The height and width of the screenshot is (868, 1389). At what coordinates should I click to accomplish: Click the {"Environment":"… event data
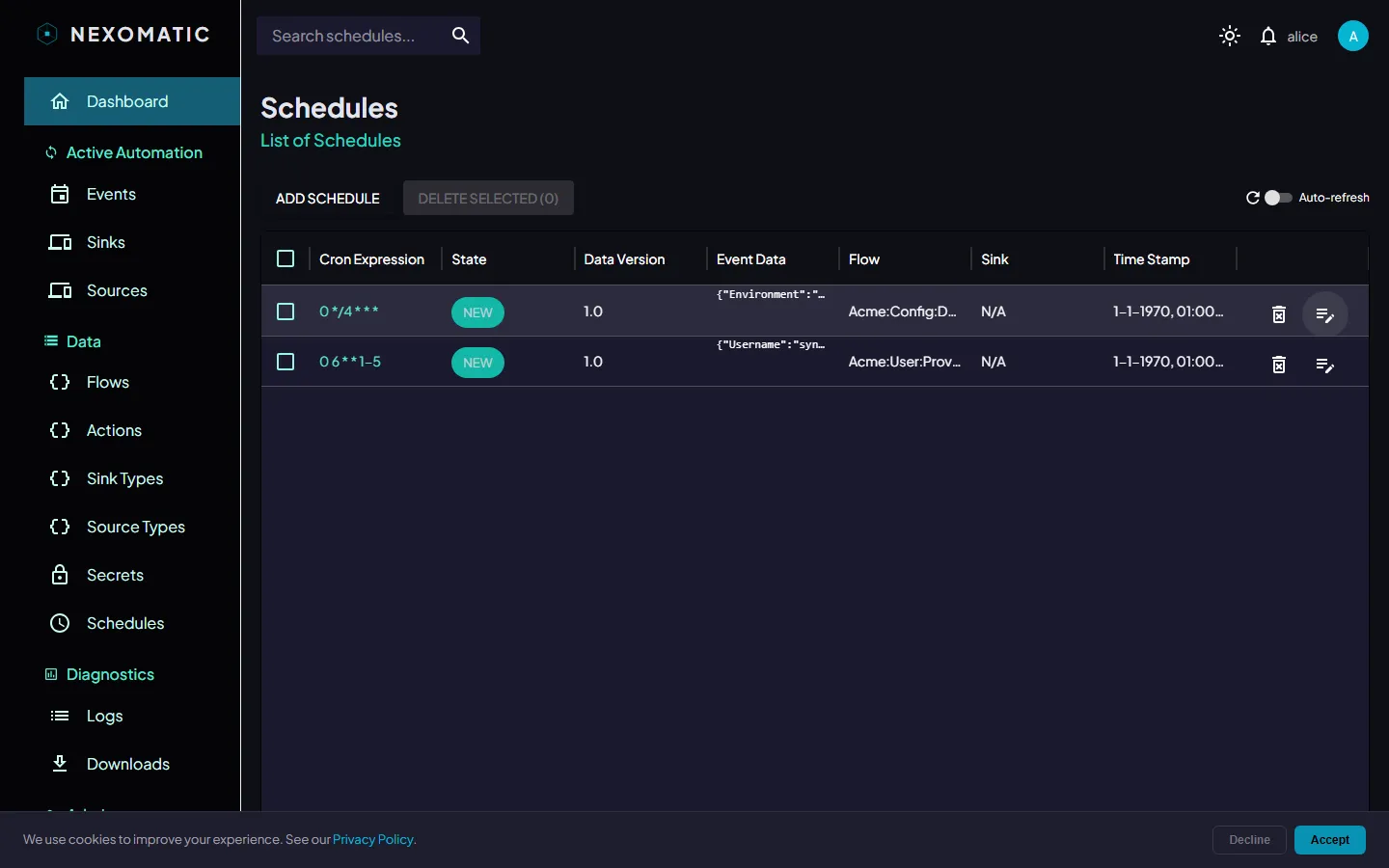coord(771,294)
